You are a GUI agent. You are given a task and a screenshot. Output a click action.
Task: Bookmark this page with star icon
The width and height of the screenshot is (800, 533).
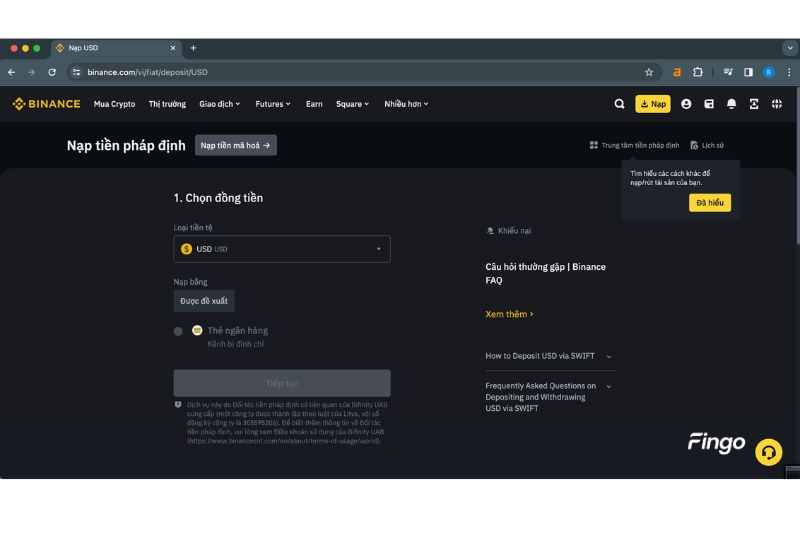click(649, 72)
